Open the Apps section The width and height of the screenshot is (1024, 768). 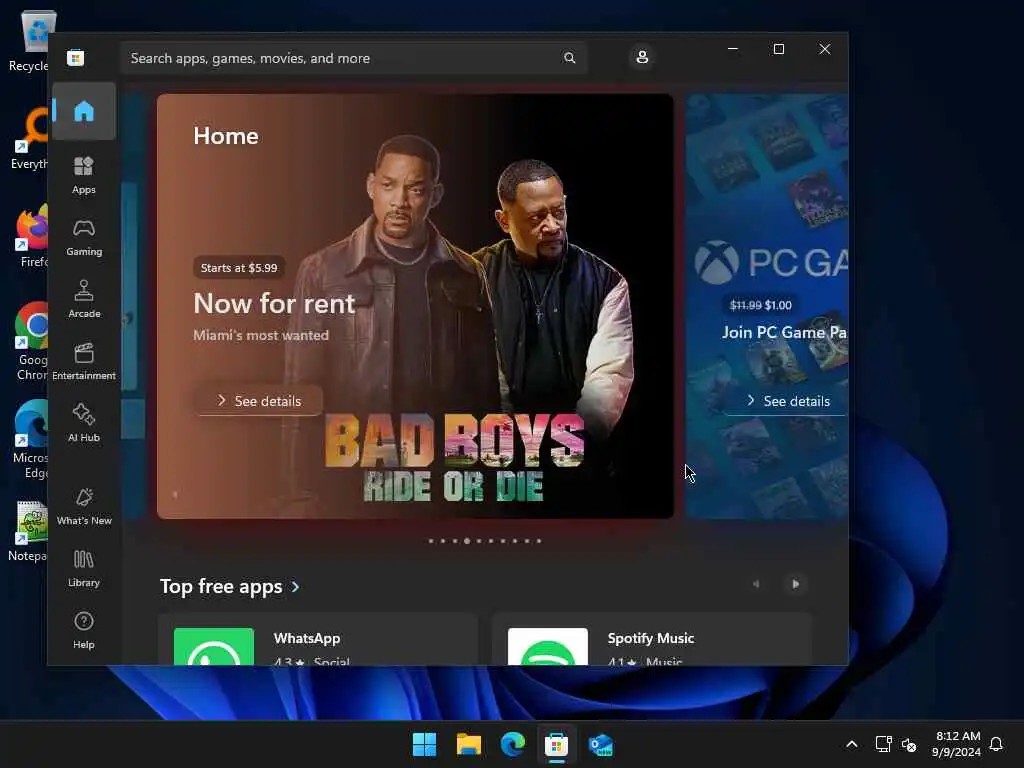[84, 175]
